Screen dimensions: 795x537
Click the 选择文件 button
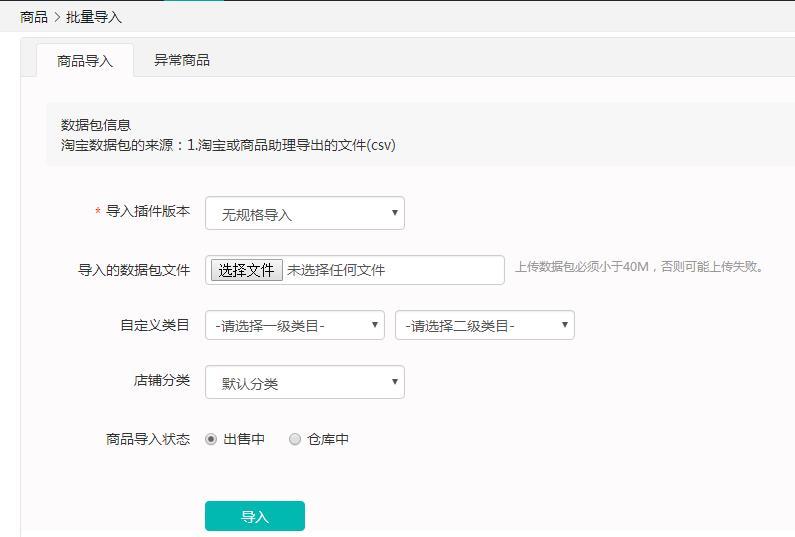(246, 270)
